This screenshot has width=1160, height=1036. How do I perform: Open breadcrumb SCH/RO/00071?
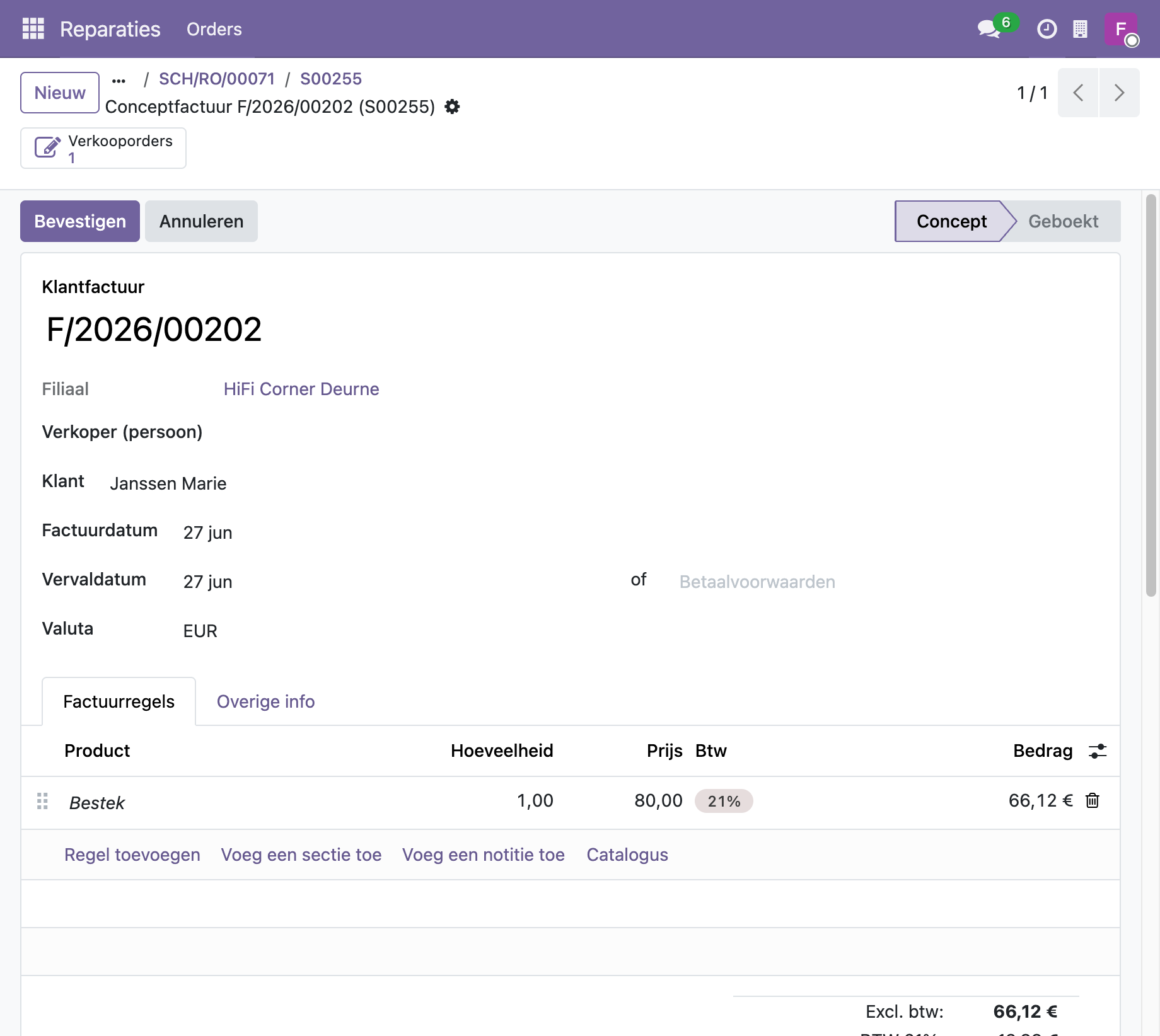tap(217, 79)
